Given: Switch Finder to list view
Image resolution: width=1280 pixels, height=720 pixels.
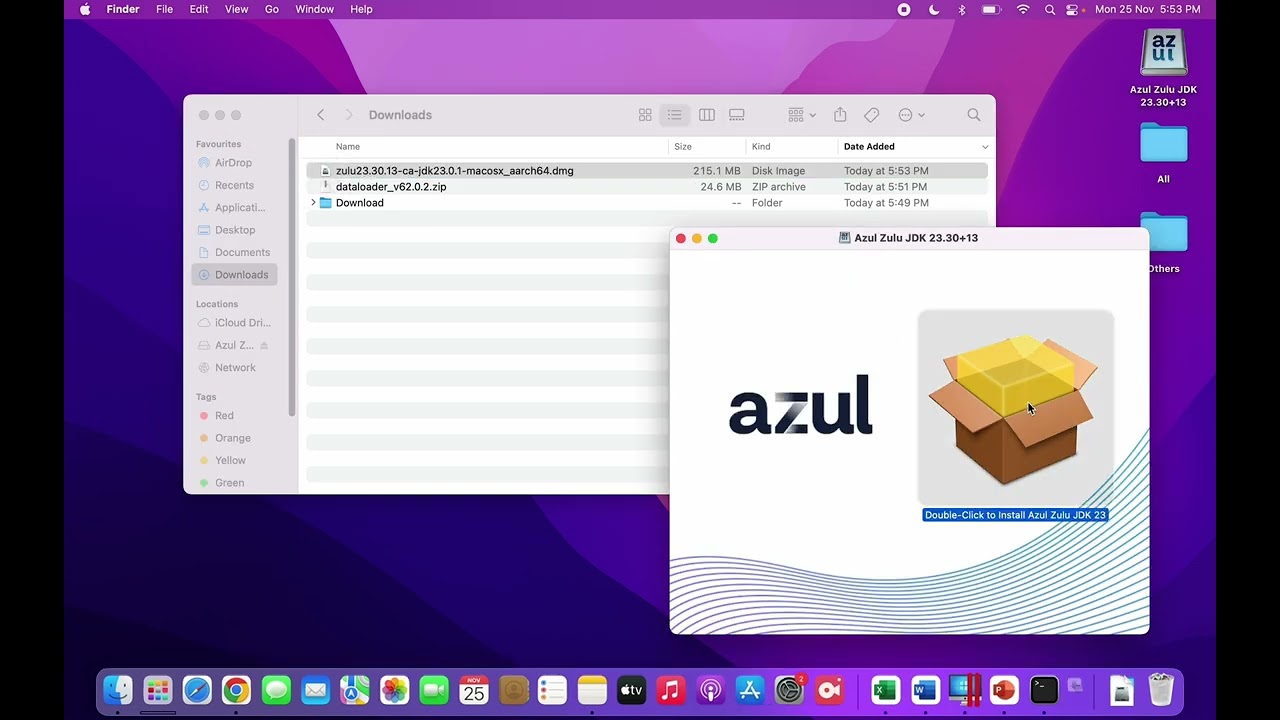Looking at the screenshot, I should point(675,115).
